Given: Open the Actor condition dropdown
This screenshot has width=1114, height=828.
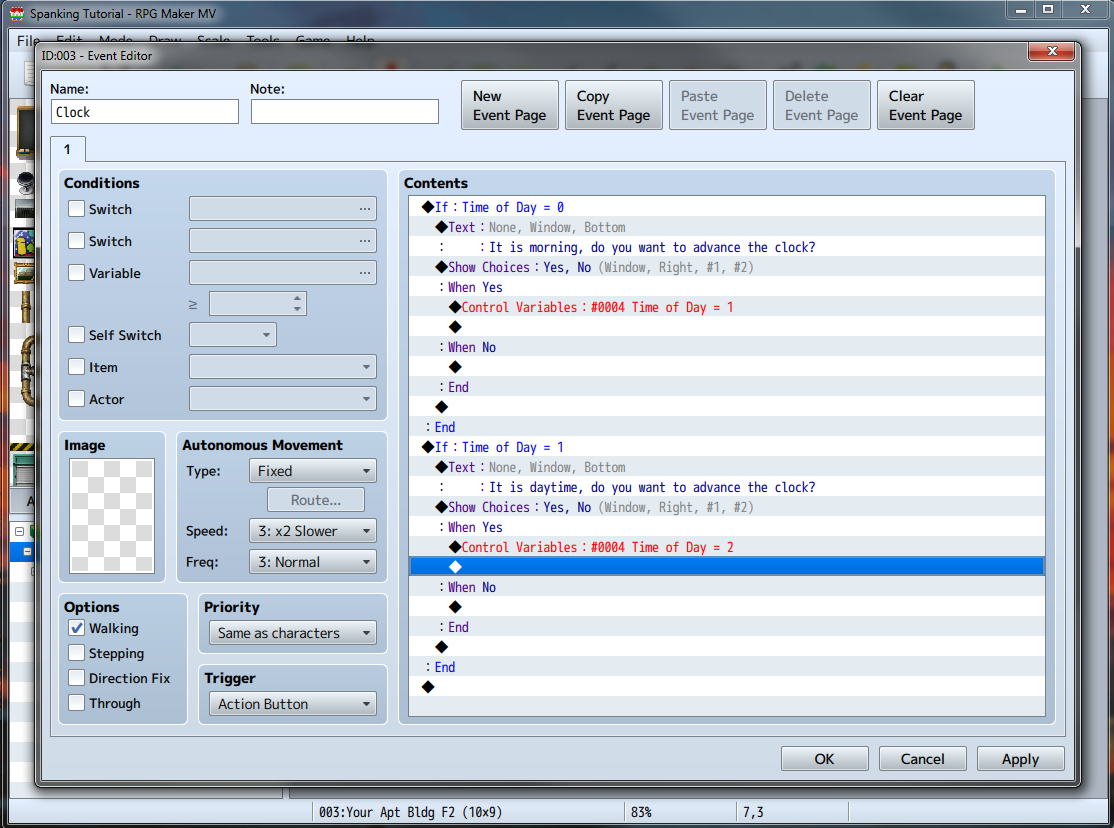Looking at the screenshot, I should [x=283, y=399].
